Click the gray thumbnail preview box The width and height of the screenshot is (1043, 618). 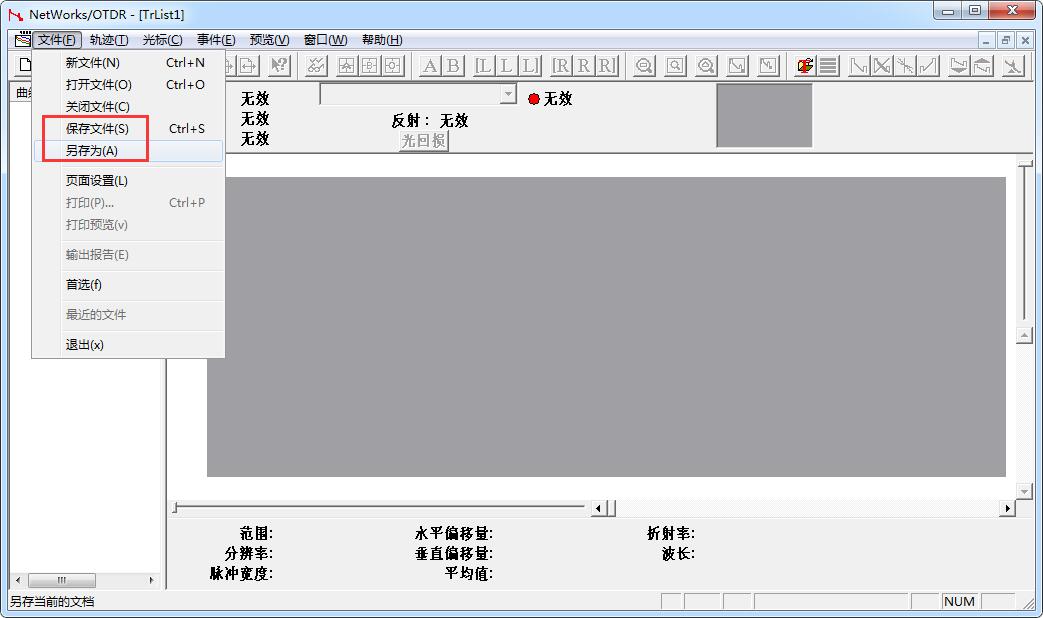pyautogui.click(x=764, y=115)
